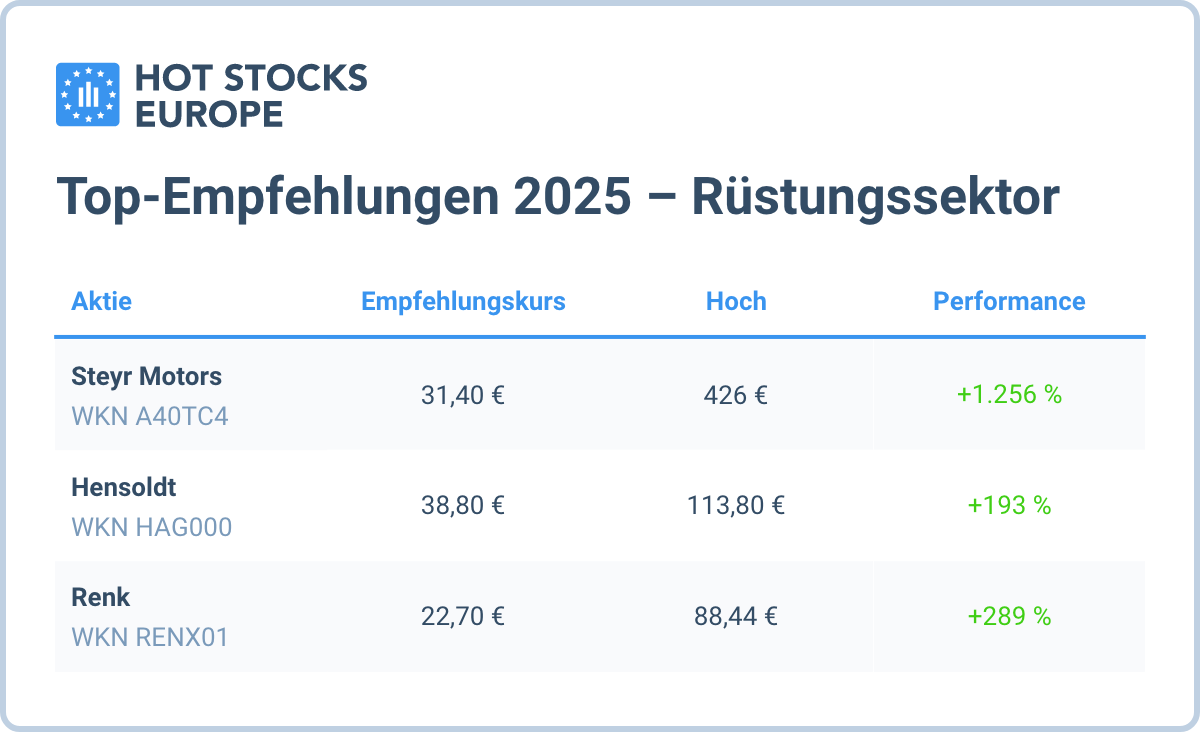This screenshot has width=1200, height=732.
Task: Click the Hot Stocks Europe logo icon
Action: point(87,95)
